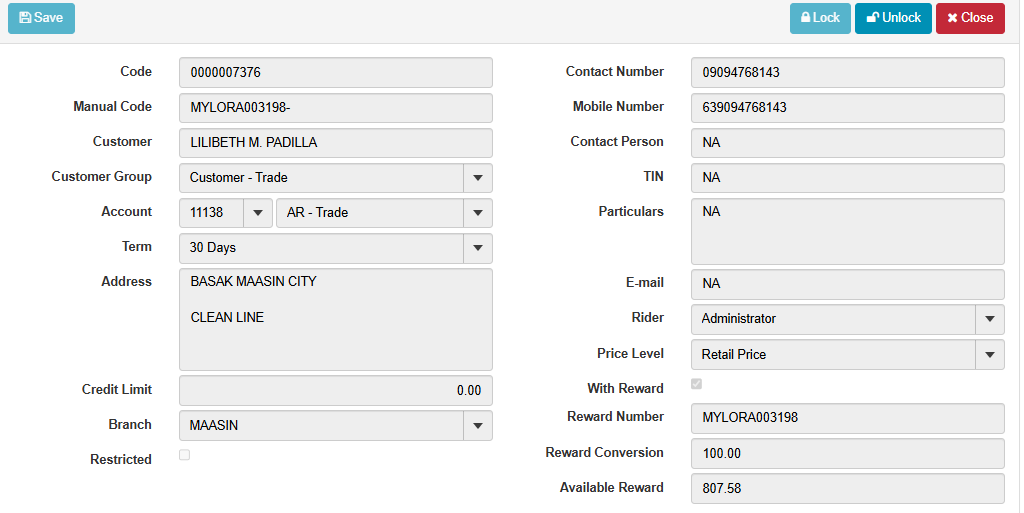Expand the Term dropdown
This screenshot has width=1024, height=513.
[x=477, y=248]
